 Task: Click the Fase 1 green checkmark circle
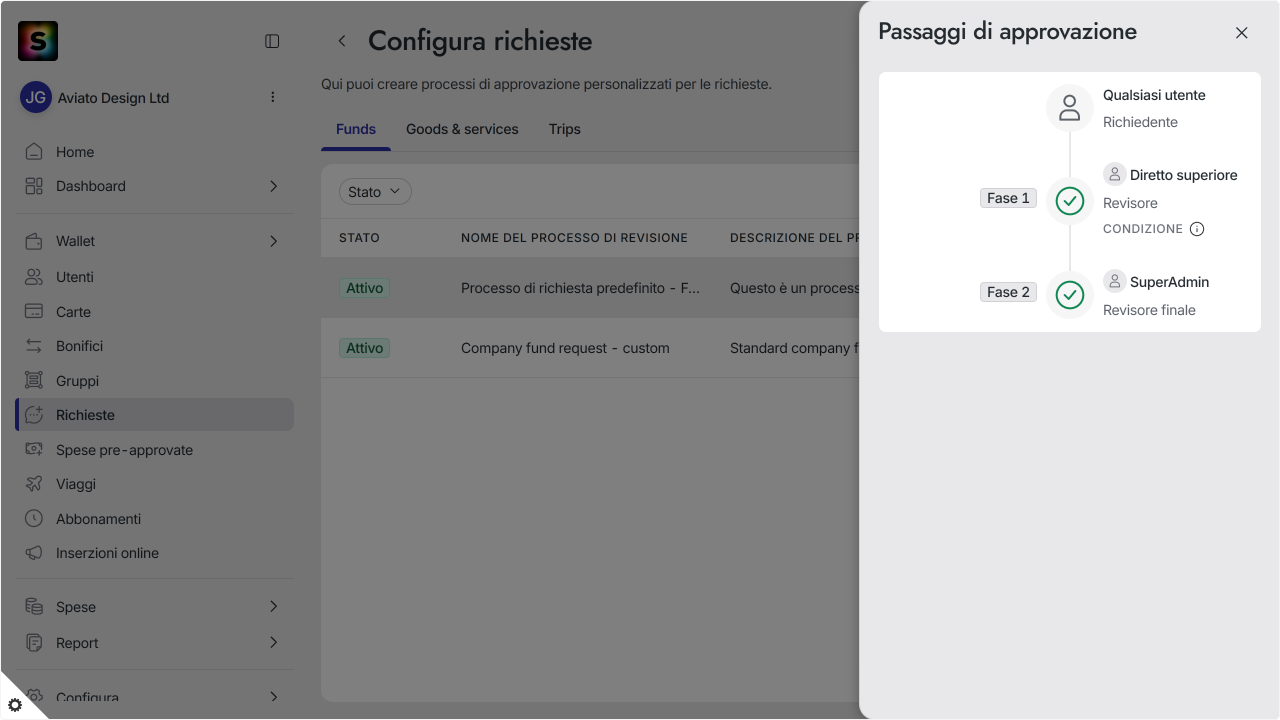tap(1070, 201)
